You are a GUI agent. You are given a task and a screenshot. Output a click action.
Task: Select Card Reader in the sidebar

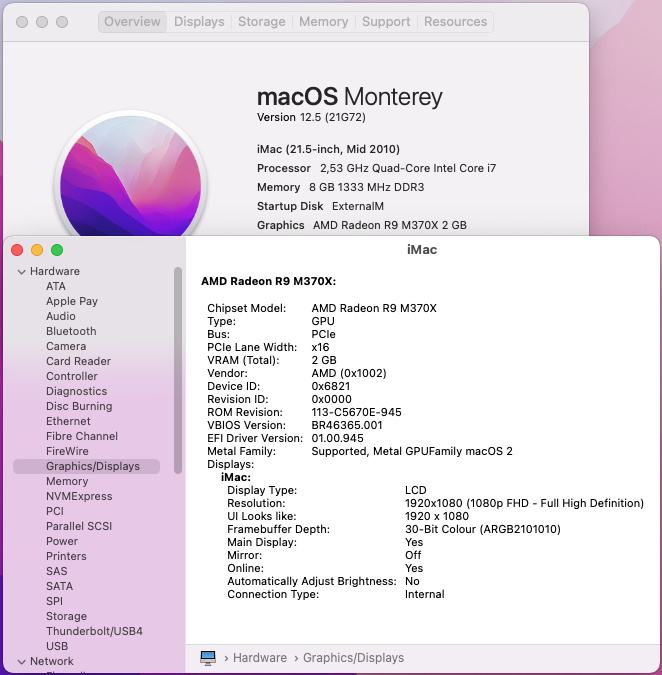point(78,362)
